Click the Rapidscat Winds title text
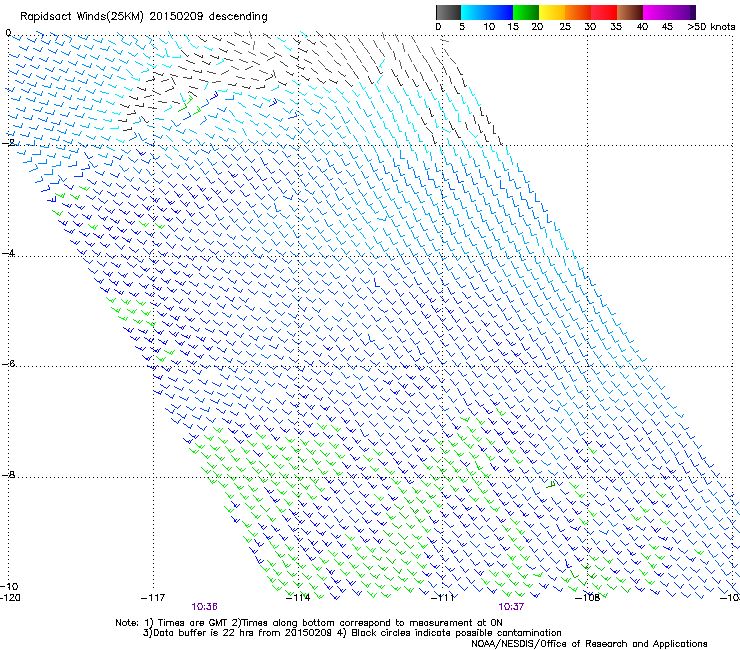The height and width of the screenshot is (650, 740). pos(143,17)
